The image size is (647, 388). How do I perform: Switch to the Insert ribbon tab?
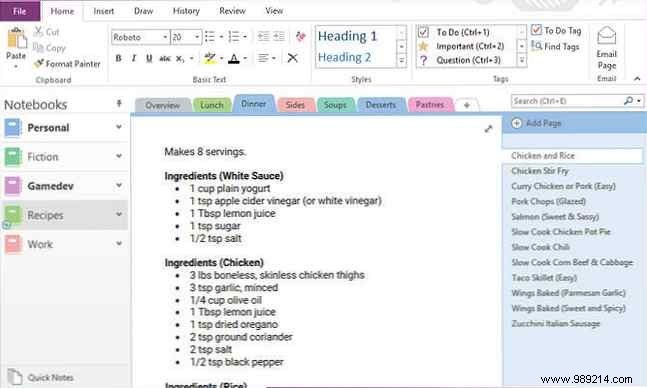pyautogui.click(x=104, y=11)
